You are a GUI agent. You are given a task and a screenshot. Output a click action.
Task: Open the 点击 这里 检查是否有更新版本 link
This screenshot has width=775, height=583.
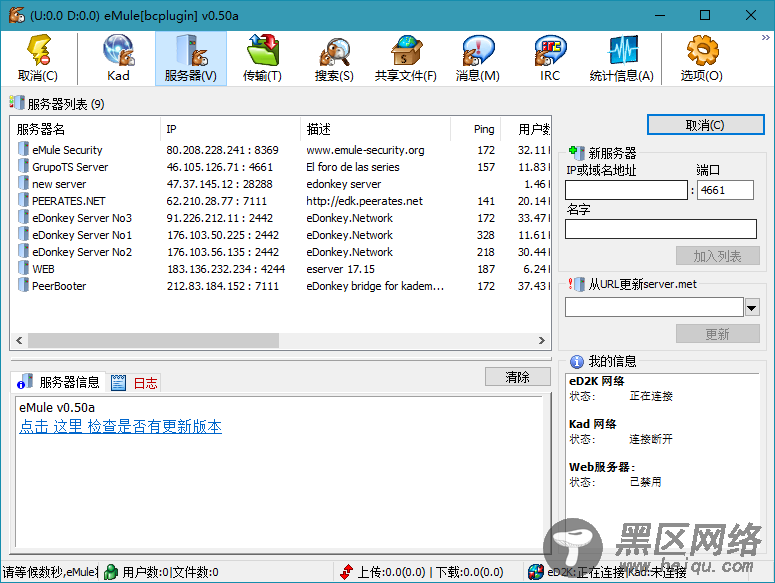[121, 427]
